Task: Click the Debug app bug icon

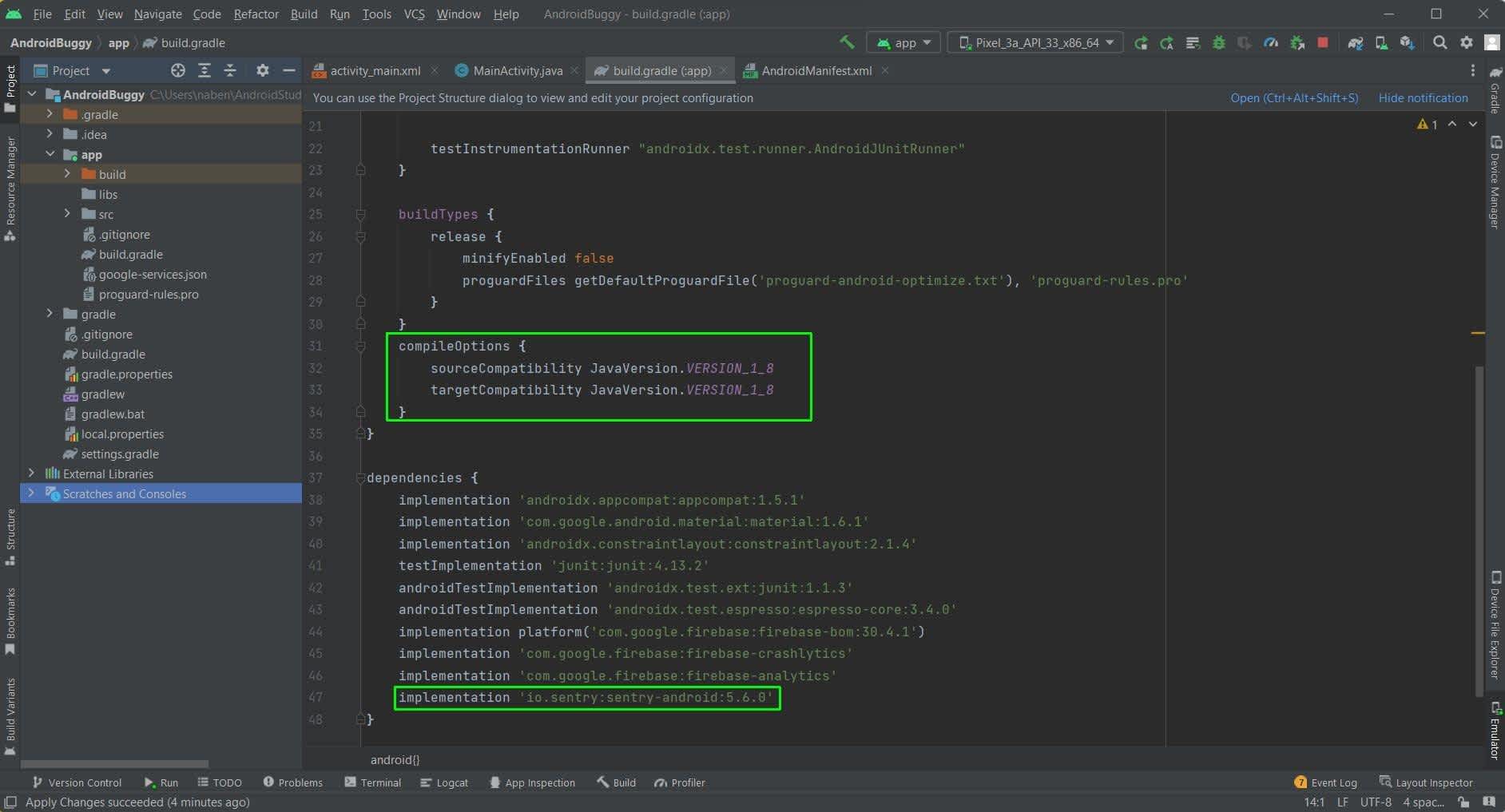Action: pos(1218,43)
